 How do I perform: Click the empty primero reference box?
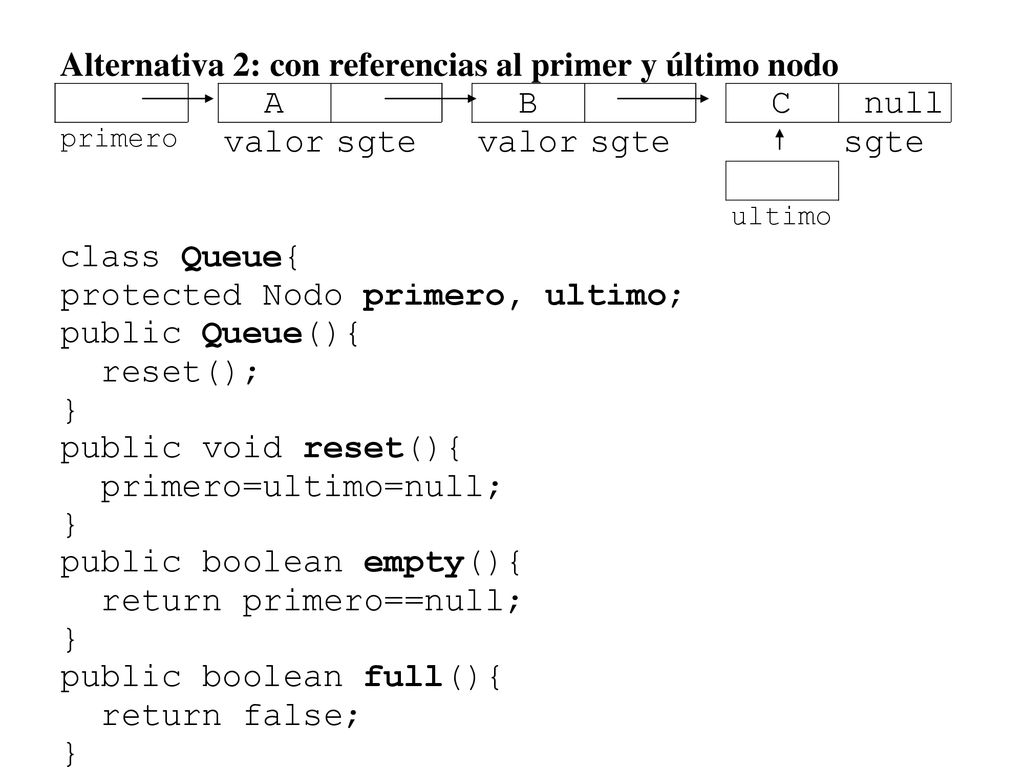point(121,103)
